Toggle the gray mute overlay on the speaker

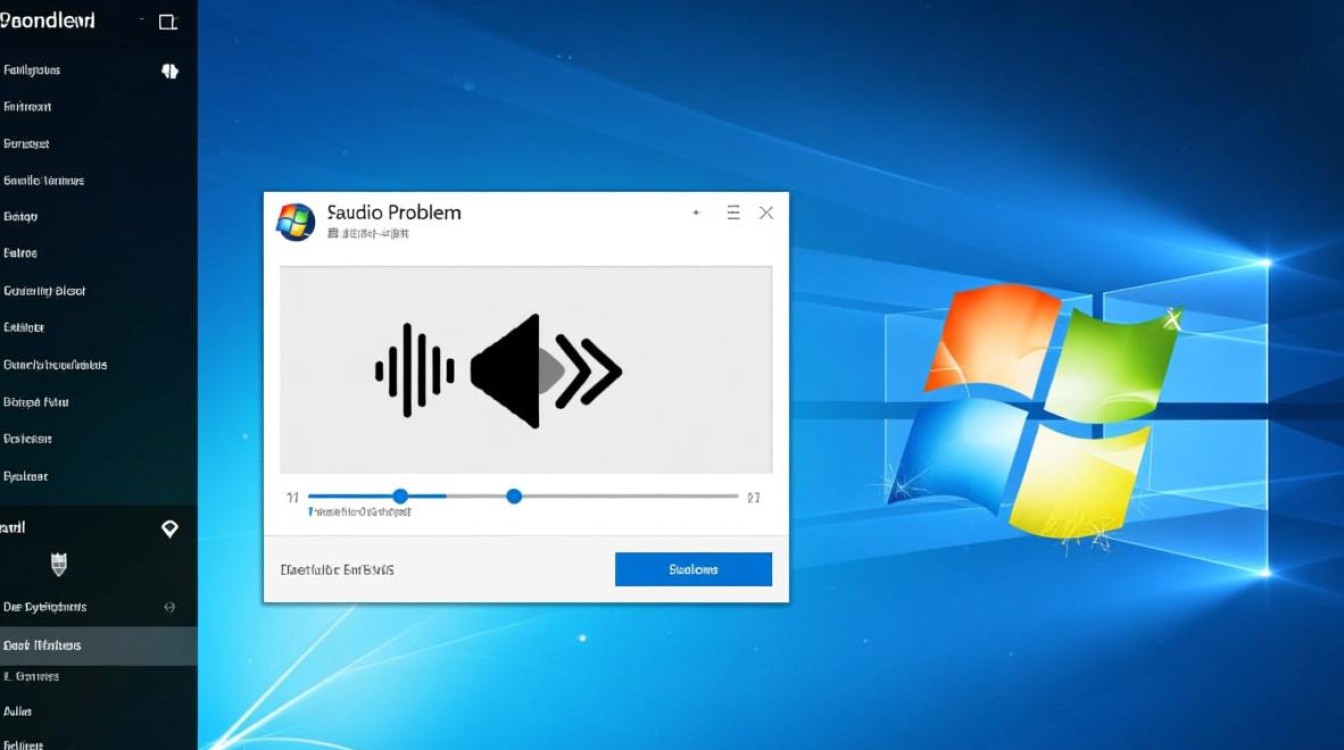pyautogui.click(x=548, y=372)
